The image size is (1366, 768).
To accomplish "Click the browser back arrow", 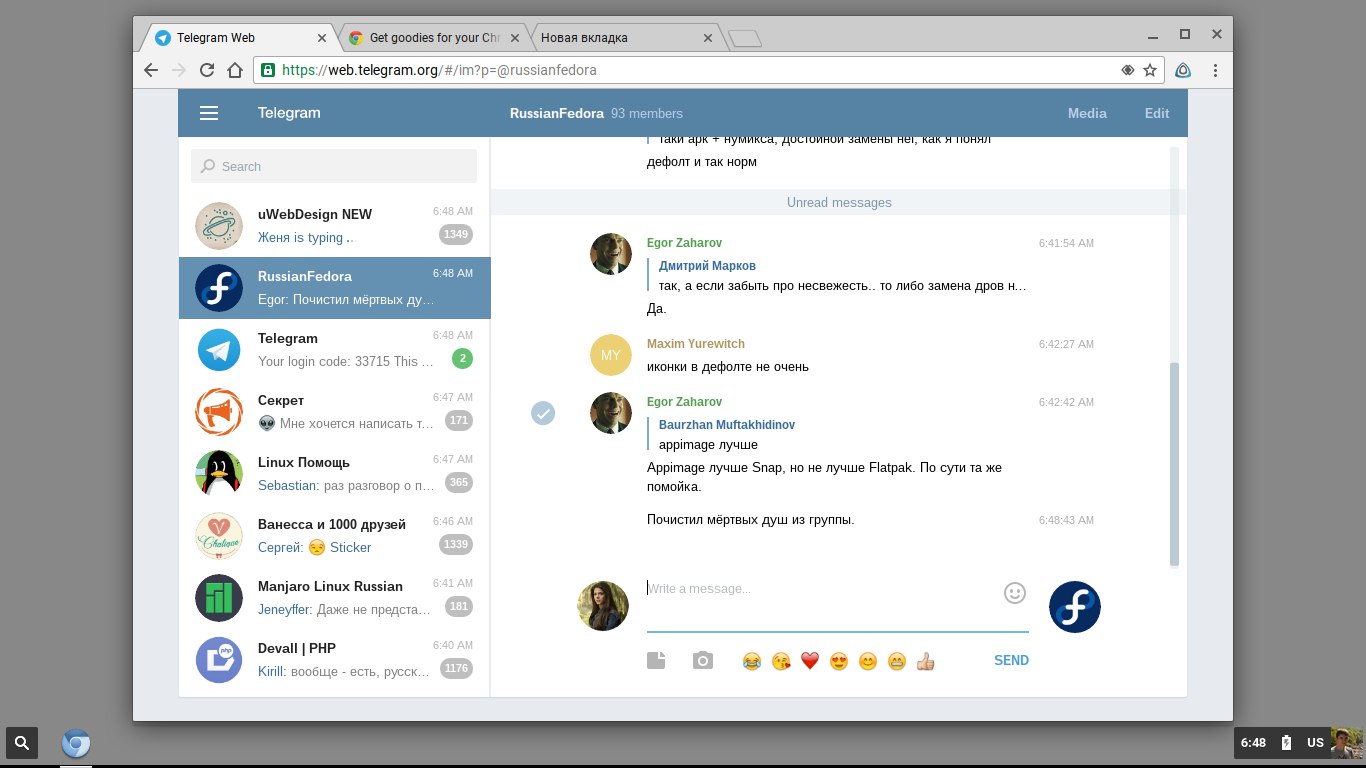I will point(151,70).
